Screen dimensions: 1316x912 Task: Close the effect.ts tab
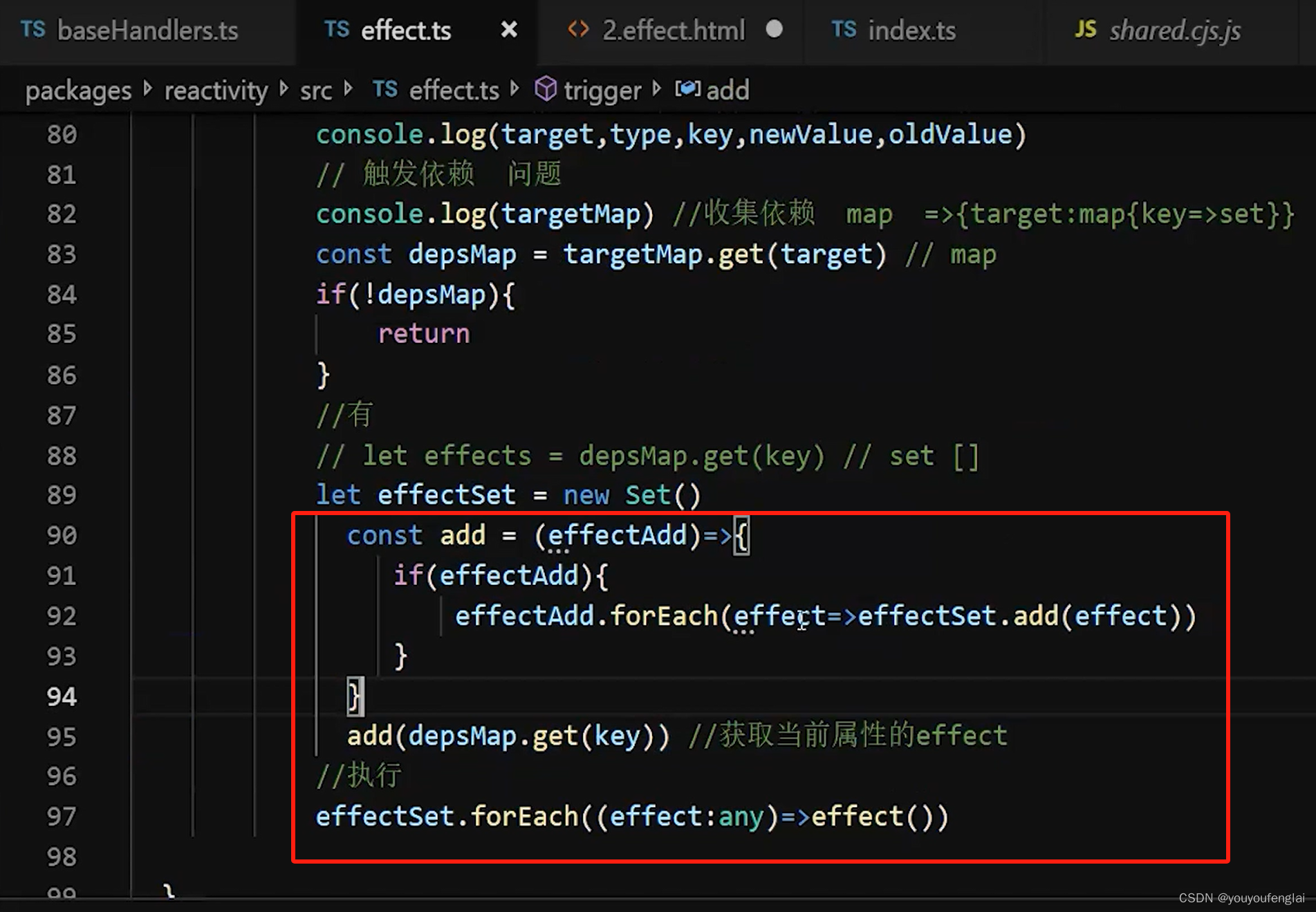509,30
